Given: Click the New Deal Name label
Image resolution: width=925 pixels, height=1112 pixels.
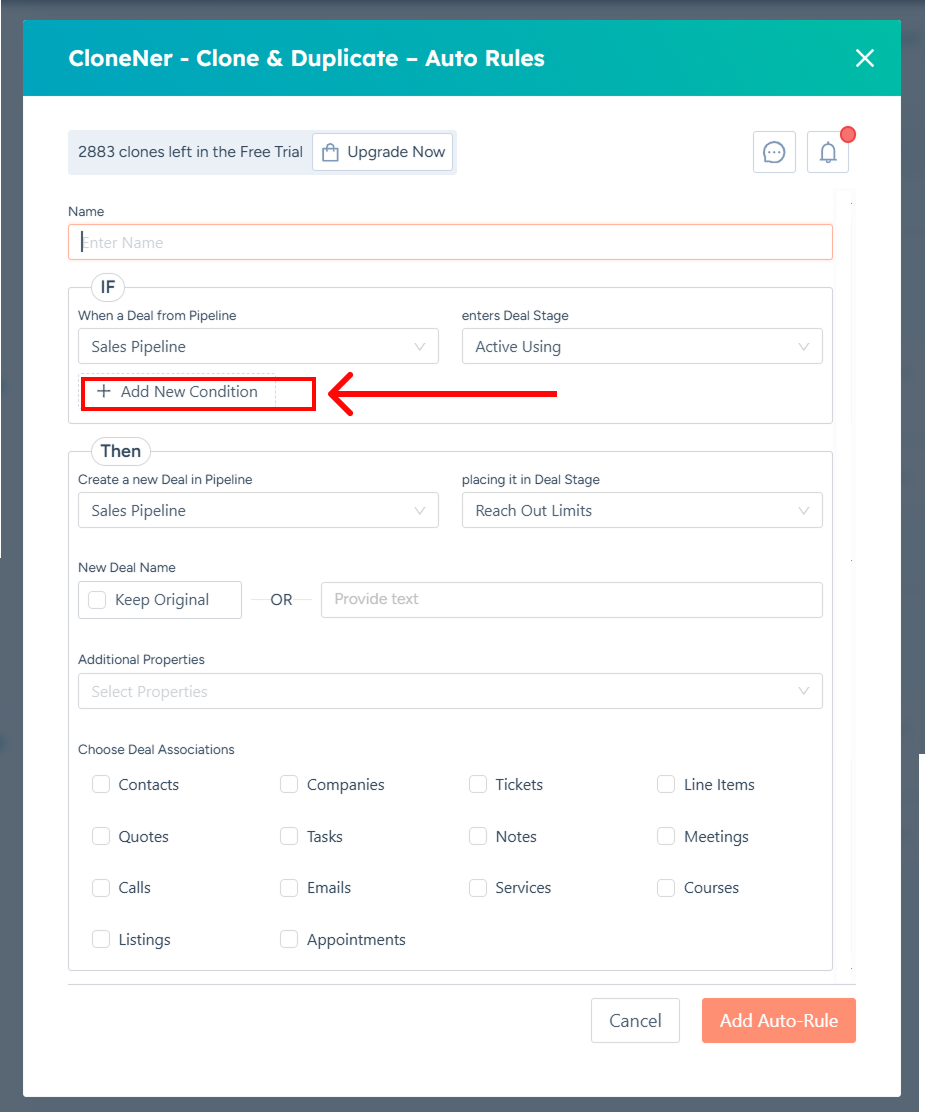Looking at the screenshot, I should 127,567.
